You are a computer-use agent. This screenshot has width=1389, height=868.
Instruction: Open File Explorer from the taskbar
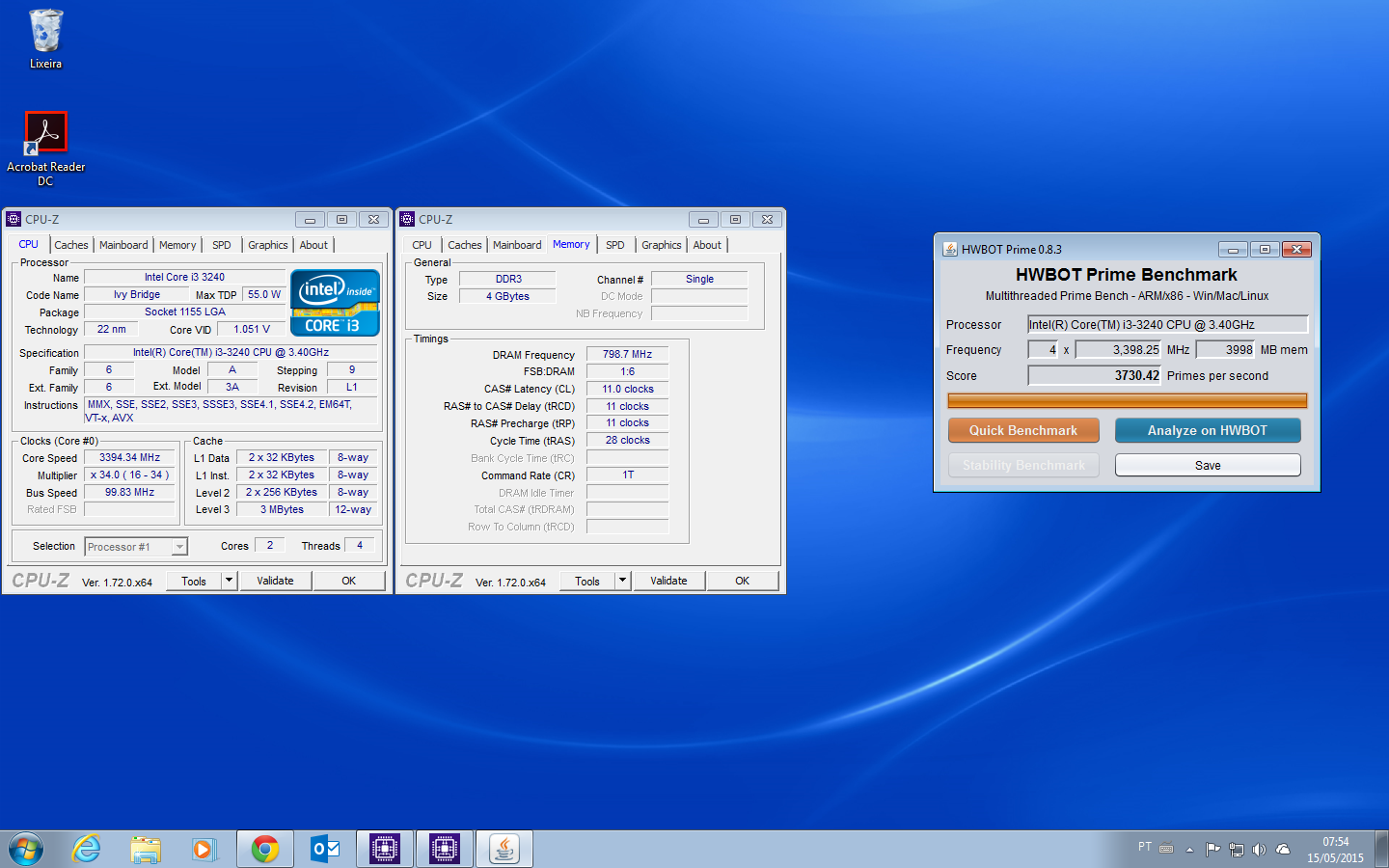pyautogui.click(x=146, y=850)
